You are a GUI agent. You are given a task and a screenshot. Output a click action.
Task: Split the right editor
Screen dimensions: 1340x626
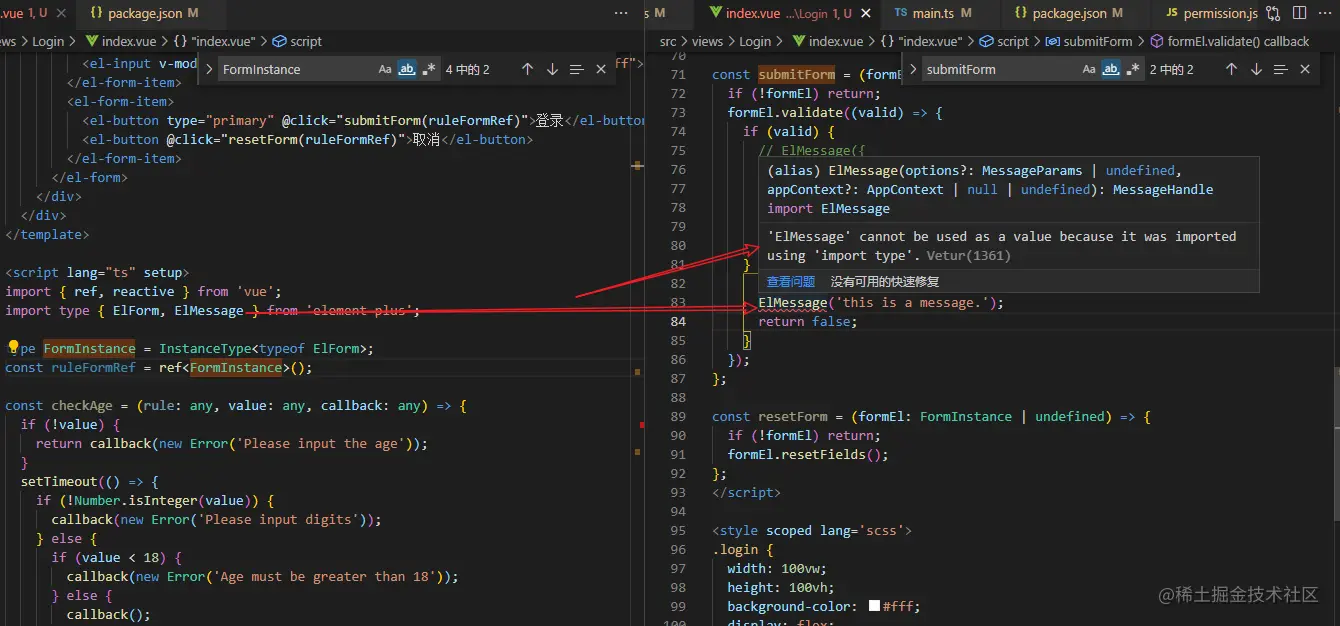pyautogui.click(x=1300, y=13)
